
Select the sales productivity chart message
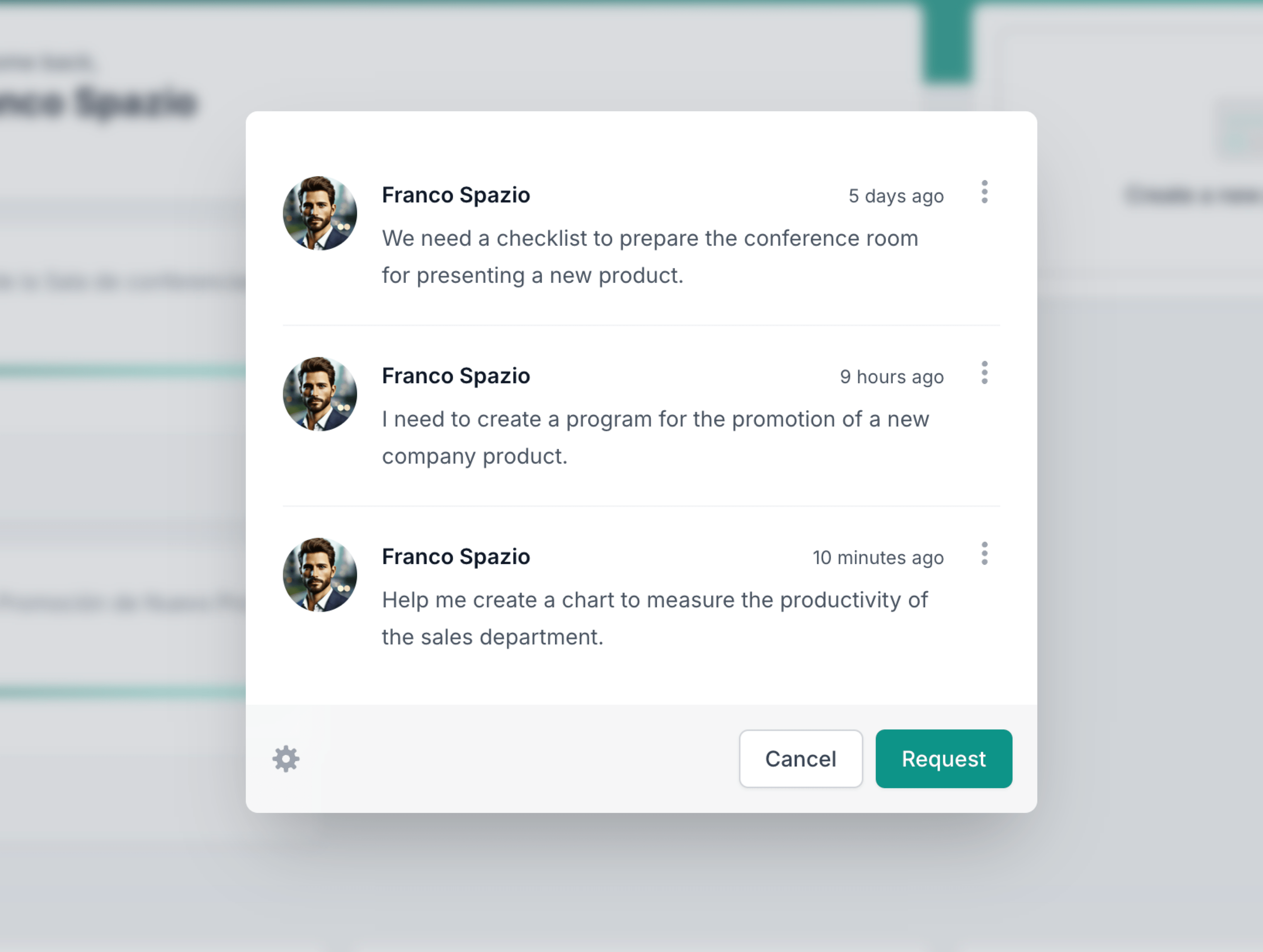655,618
